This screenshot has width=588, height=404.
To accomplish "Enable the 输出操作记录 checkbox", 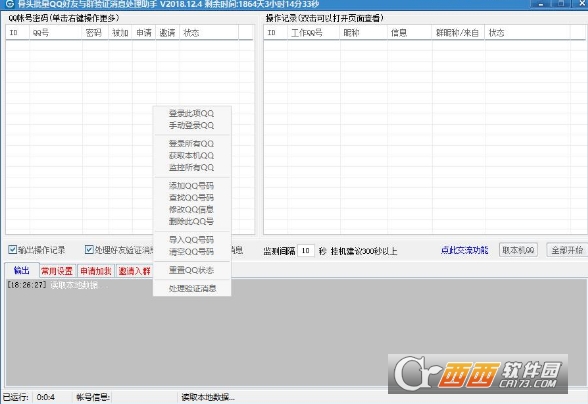I will (13, 249).
